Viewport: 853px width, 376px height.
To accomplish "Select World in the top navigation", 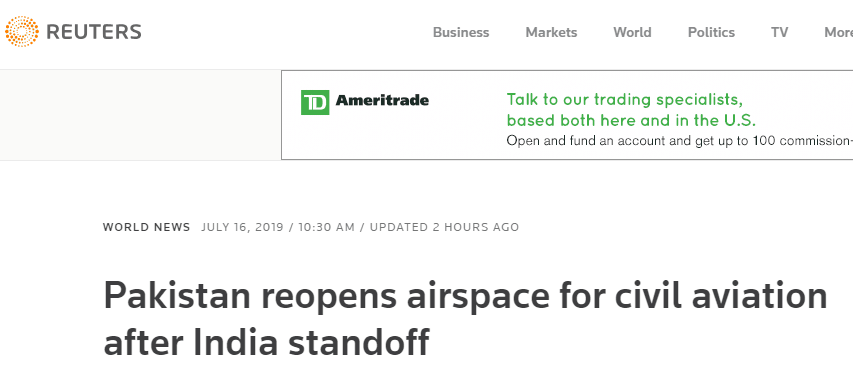I will (632, 33).
